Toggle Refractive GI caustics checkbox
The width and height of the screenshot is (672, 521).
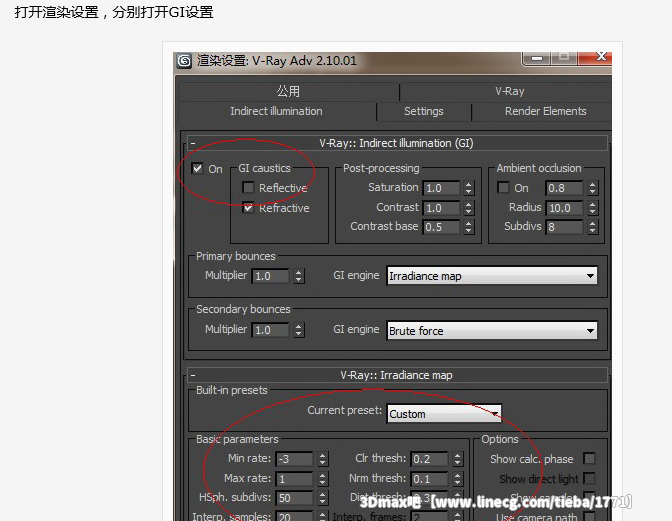(248, 208)
